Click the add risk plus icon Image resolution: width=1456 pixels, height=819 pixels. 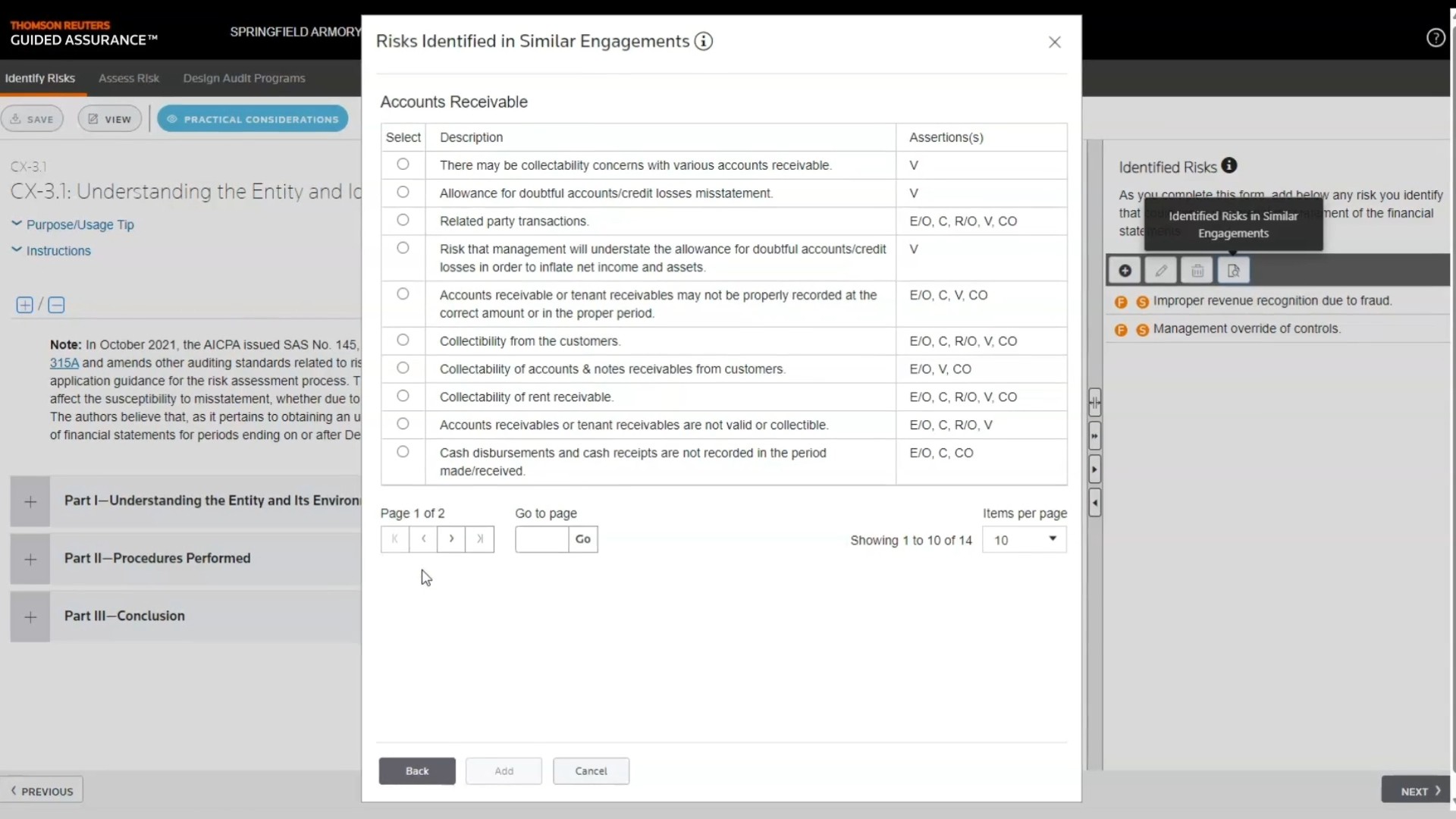(1125, 271)
